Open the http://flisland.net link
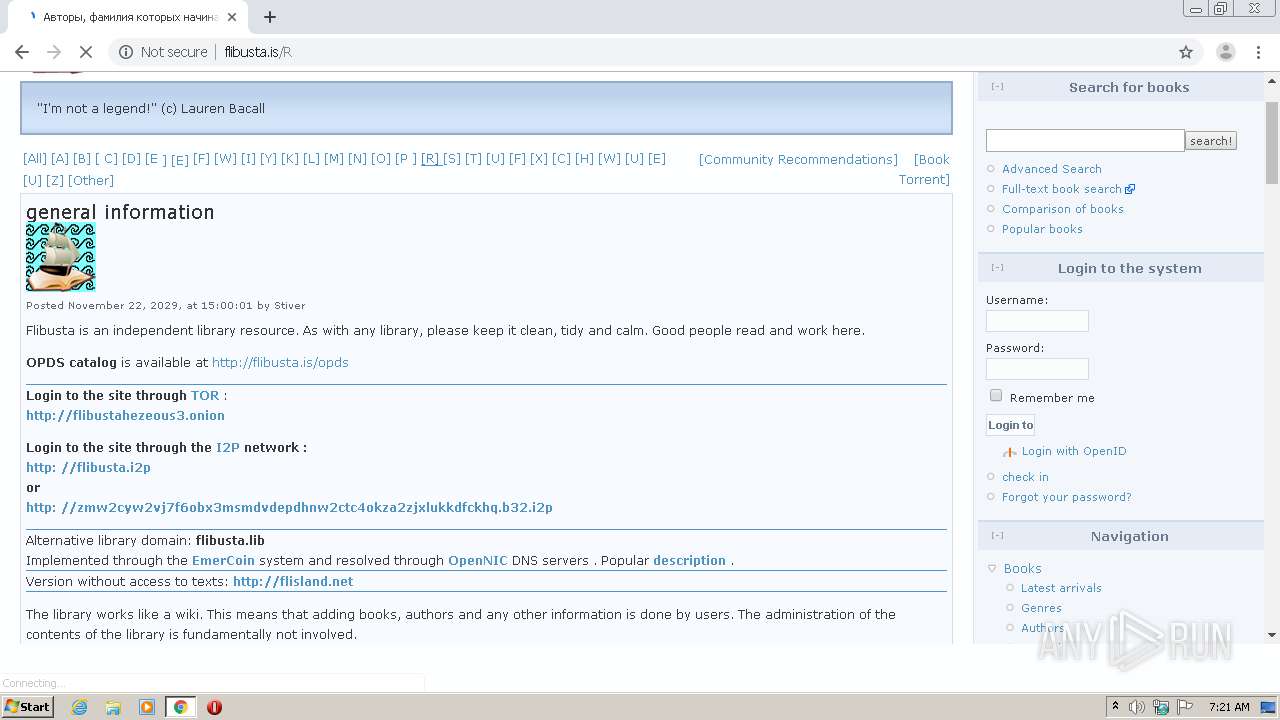 pyautogui.click(x=293, y=581)
